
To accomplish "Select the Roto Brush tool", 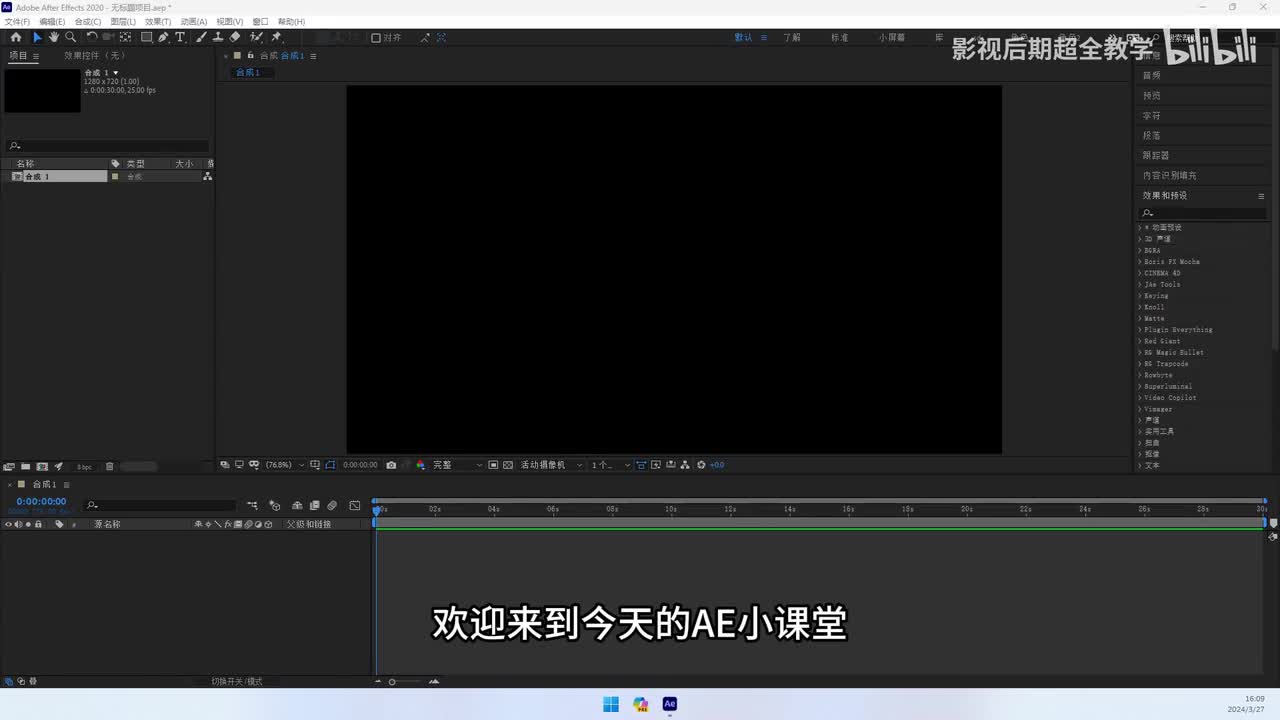I will pyautogui.click(x=256, y=37).
